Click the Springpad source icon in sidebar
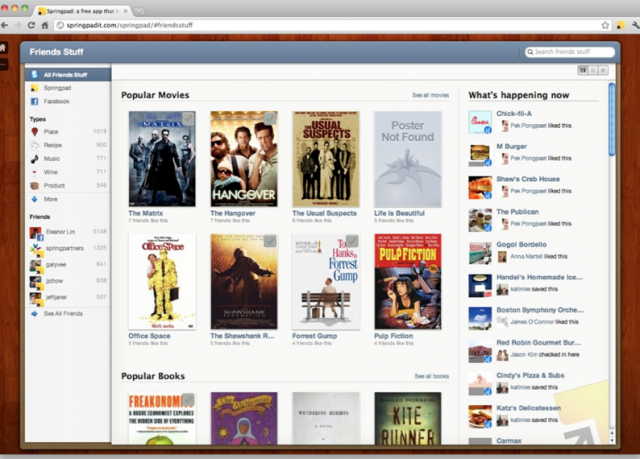Viewport: 640px width, 459px height. pos(35,88)
